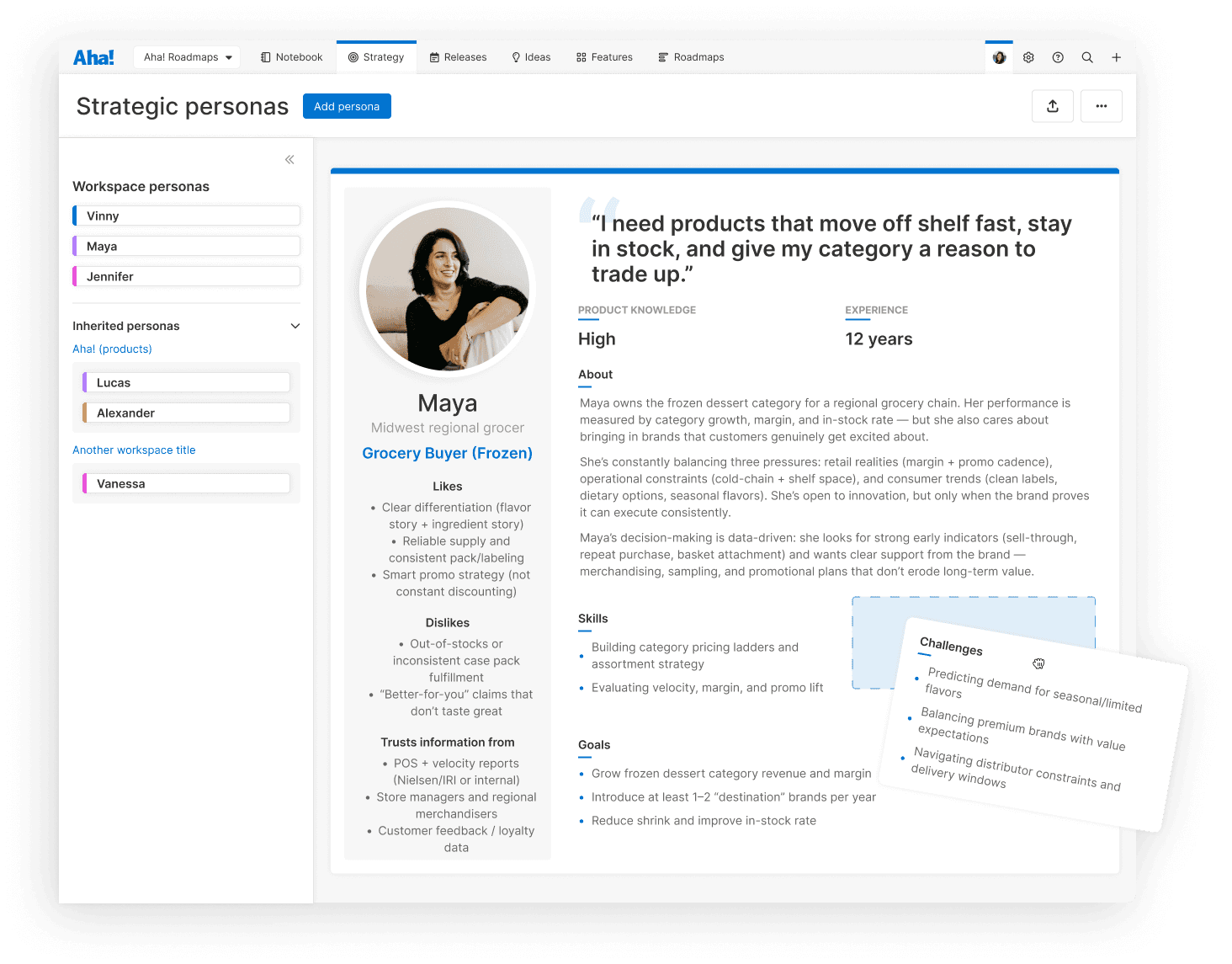
Task: Click the Another workspace title link
Action: pos(134,450)
